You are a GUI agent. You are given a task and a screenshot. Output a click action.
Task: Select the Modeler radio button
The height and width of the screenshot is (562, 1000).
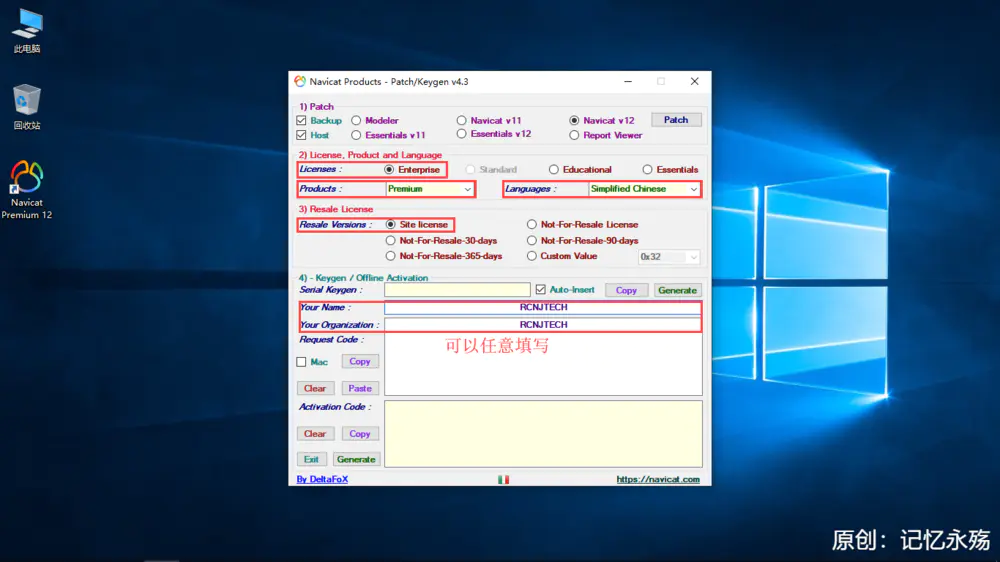(x=356, y=121)
